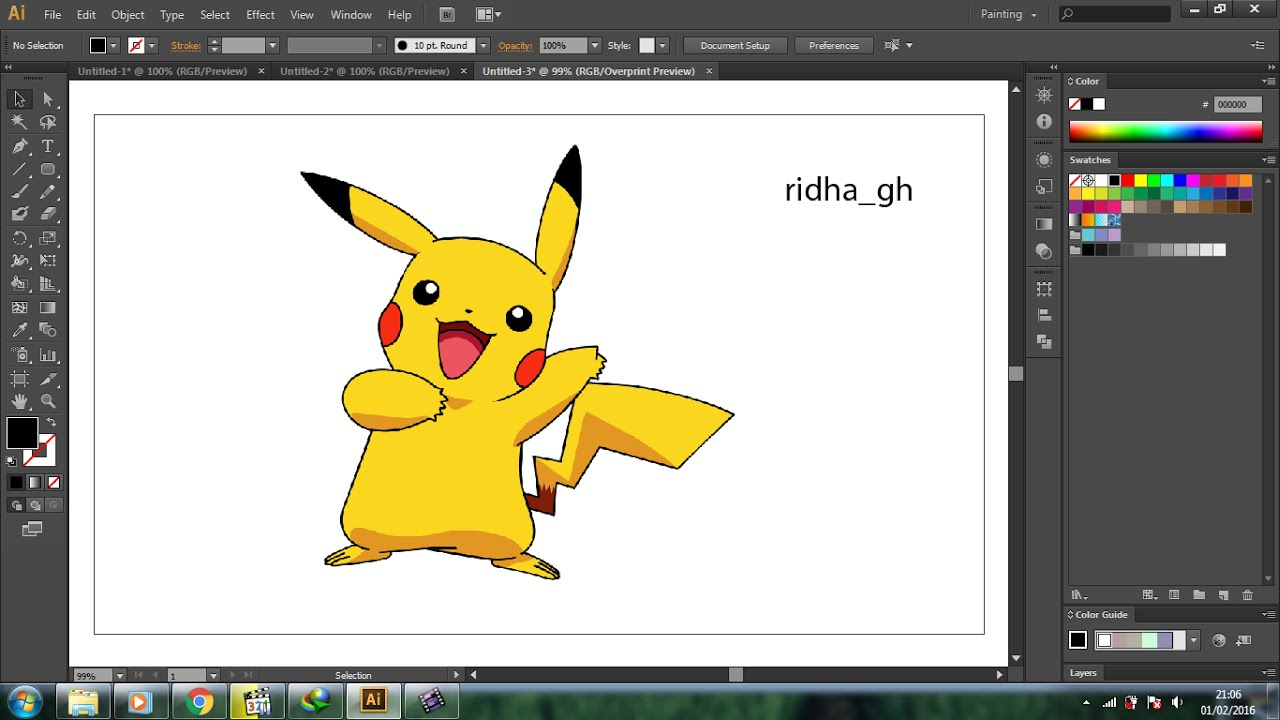The height and width of the screenshot is (720, 1280).
Task: Open Preferences from the control bar
Action: point(833,46)
